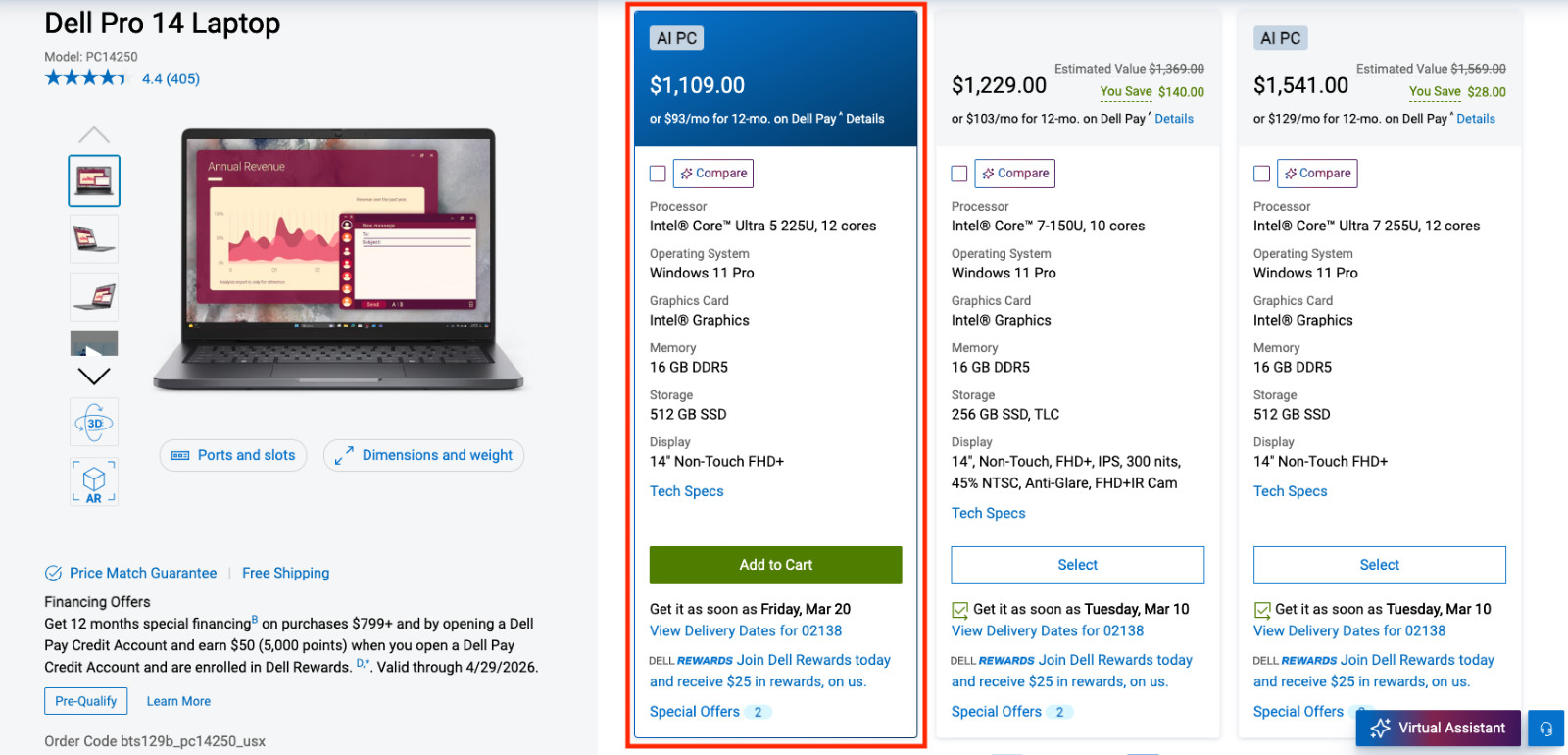The image size is (1568, 755).
Task: Show more thumbnails with down chevron
Action: [94, 376]
